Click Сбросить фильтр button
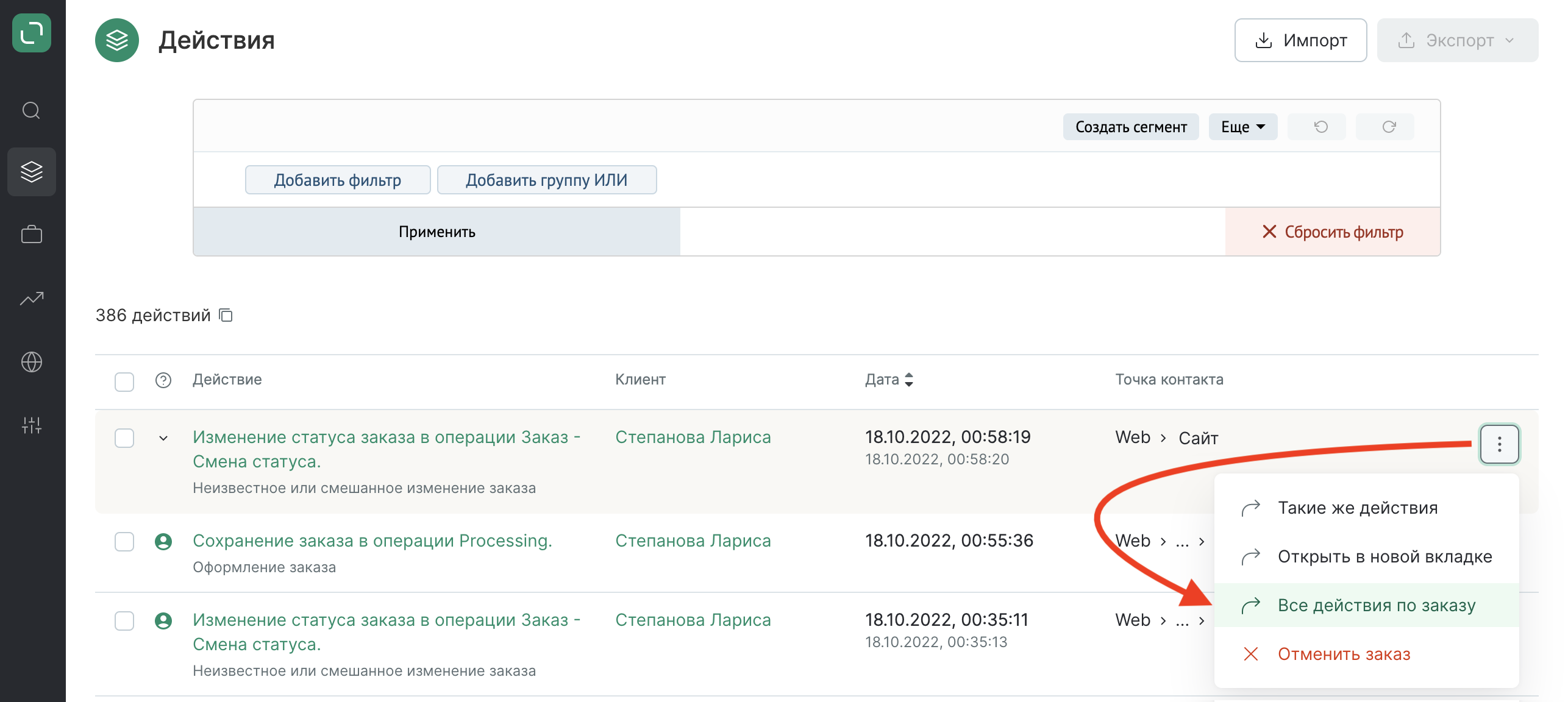This screenshot has width=1568, height=702. (x=1332, y=232)
